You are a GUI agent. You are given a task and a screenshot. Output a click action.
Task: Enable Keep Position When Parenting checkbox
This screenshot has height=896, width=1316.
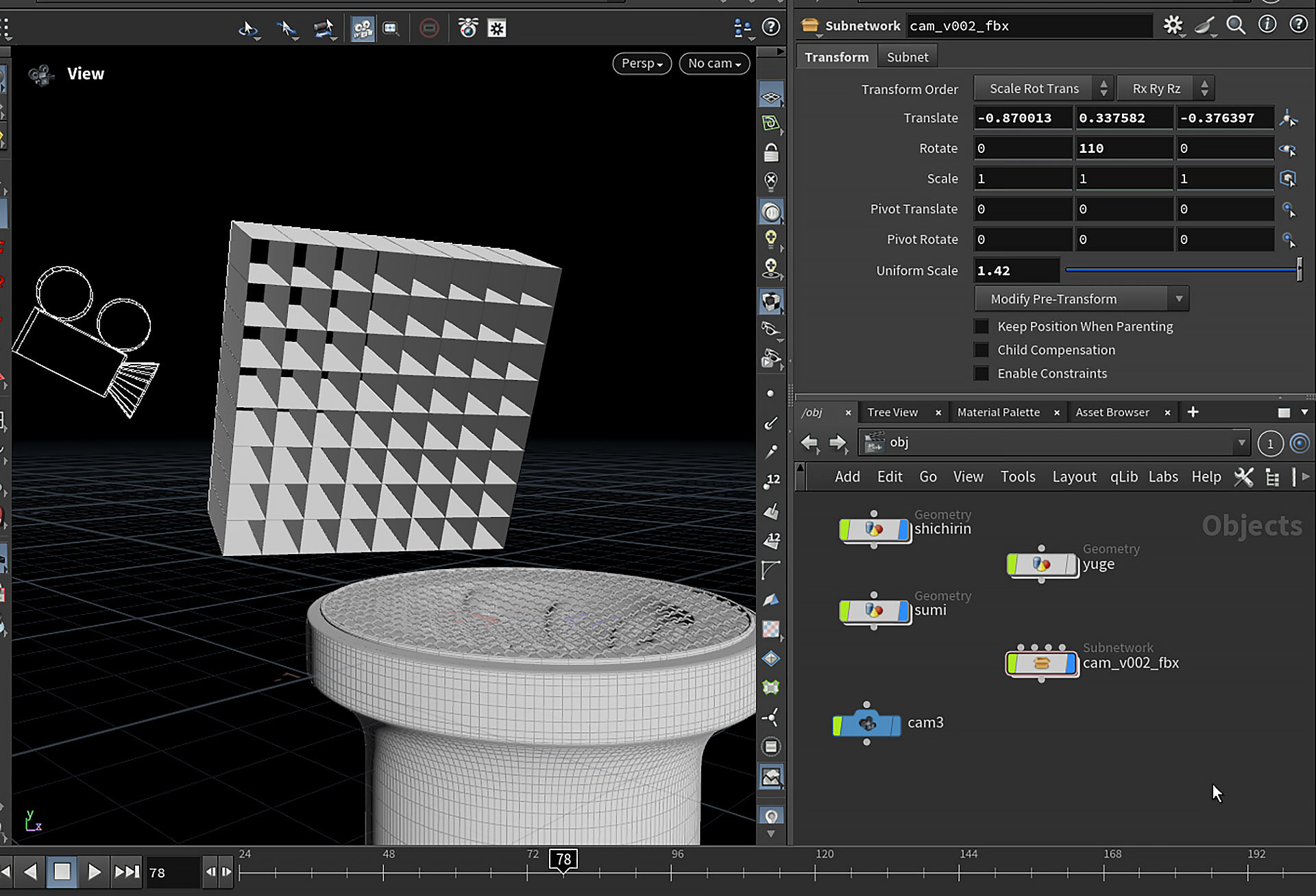click(982, 326)
